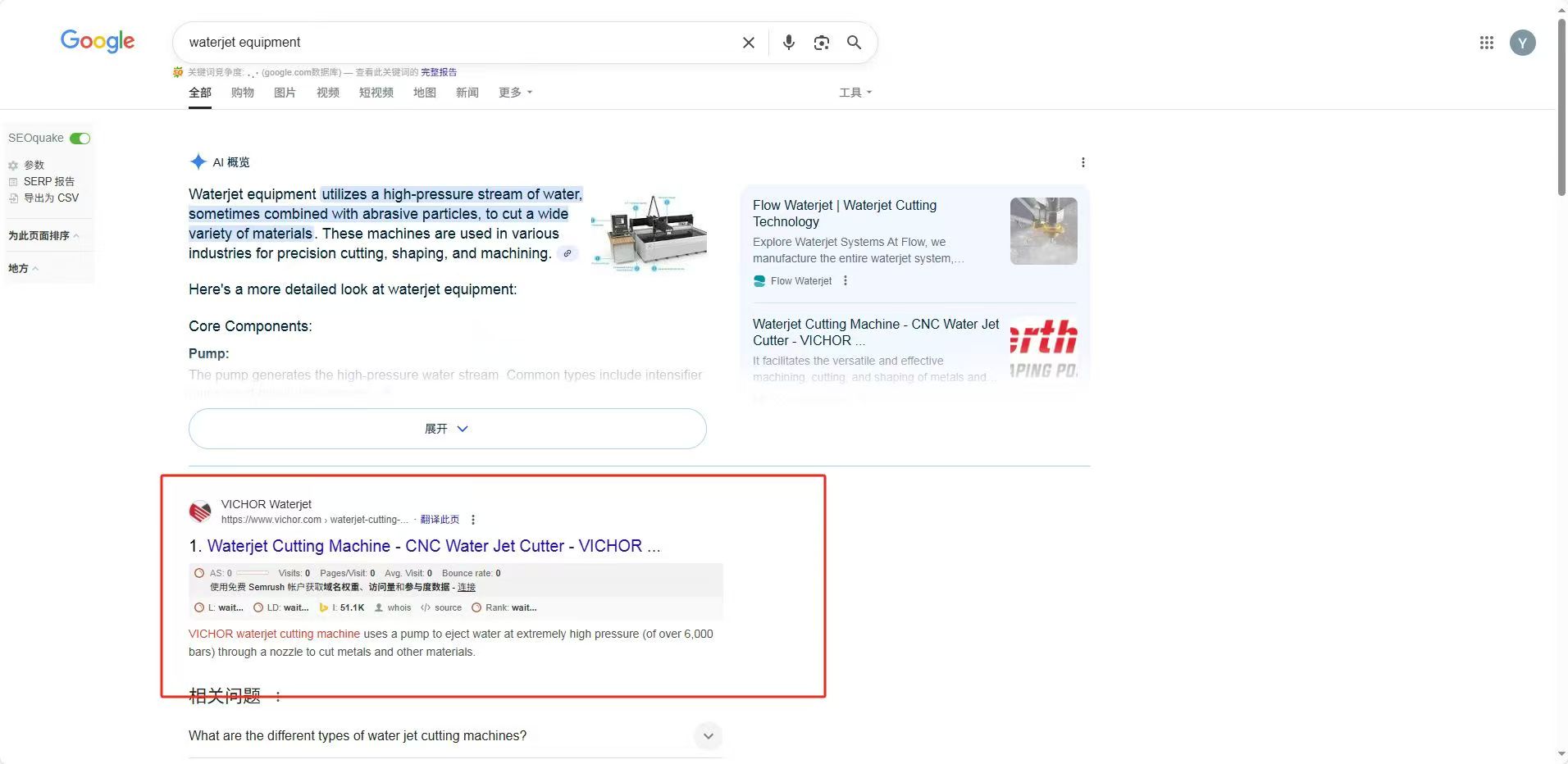This screenshot has width=1568, height=764.
Task: Open Google Lens image search
Action: click(821, 43)
